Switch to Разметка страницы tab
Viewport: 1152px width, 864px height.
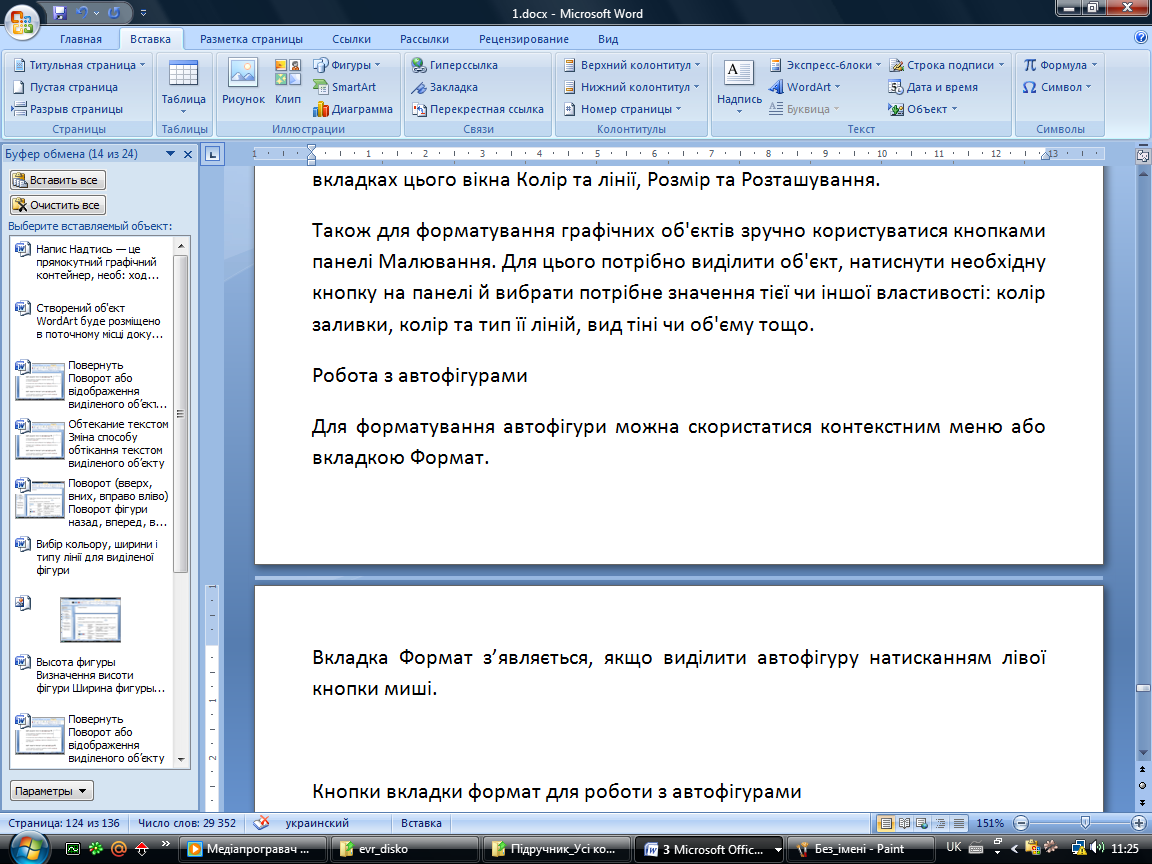pyautogui.click(x=251, y=39)
